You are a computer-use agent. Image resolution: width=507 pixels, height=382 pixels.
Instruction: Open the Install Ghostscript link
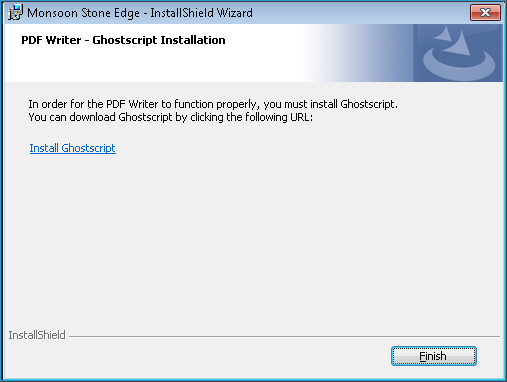(72, 148)
